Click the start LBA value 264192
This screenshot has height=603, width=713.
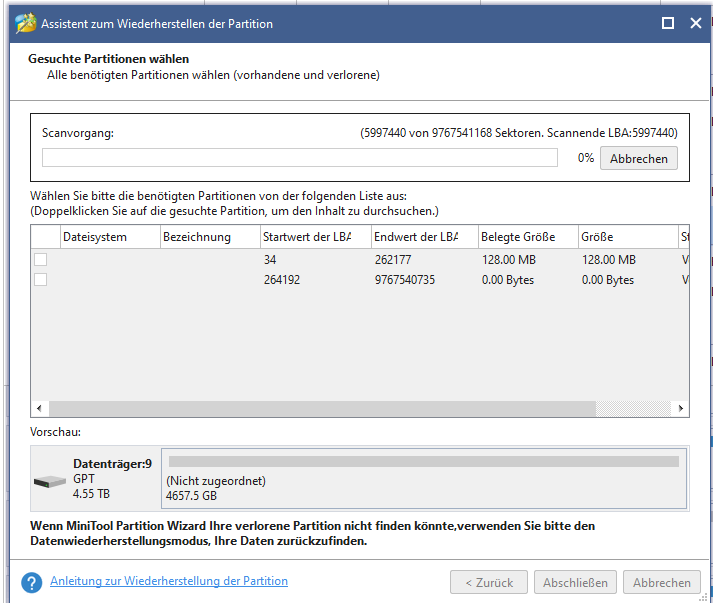tap(282, 280)
